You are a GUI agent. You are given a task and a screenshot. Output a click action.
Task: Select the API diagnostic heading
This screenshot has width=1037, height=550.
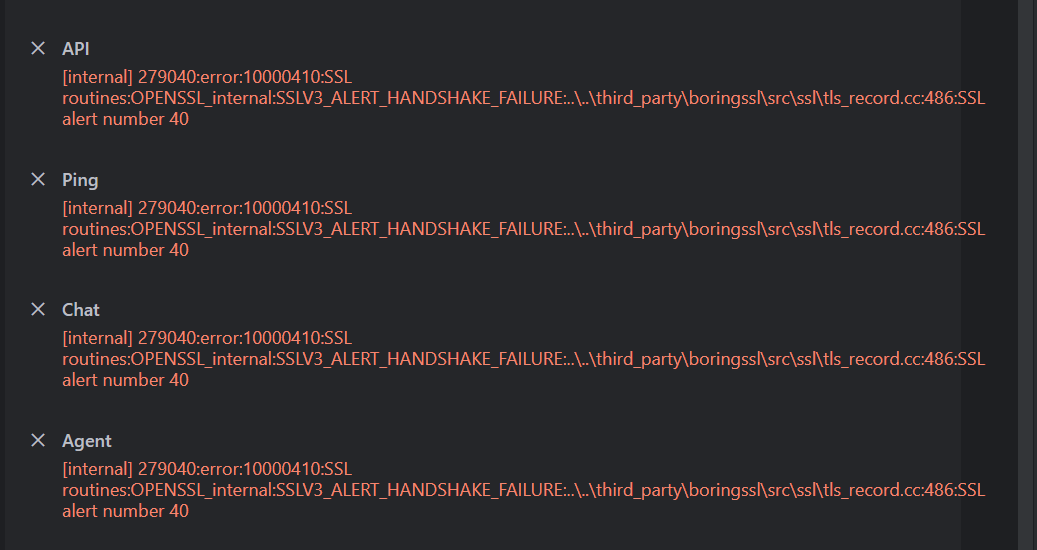(x=75, y=49)
